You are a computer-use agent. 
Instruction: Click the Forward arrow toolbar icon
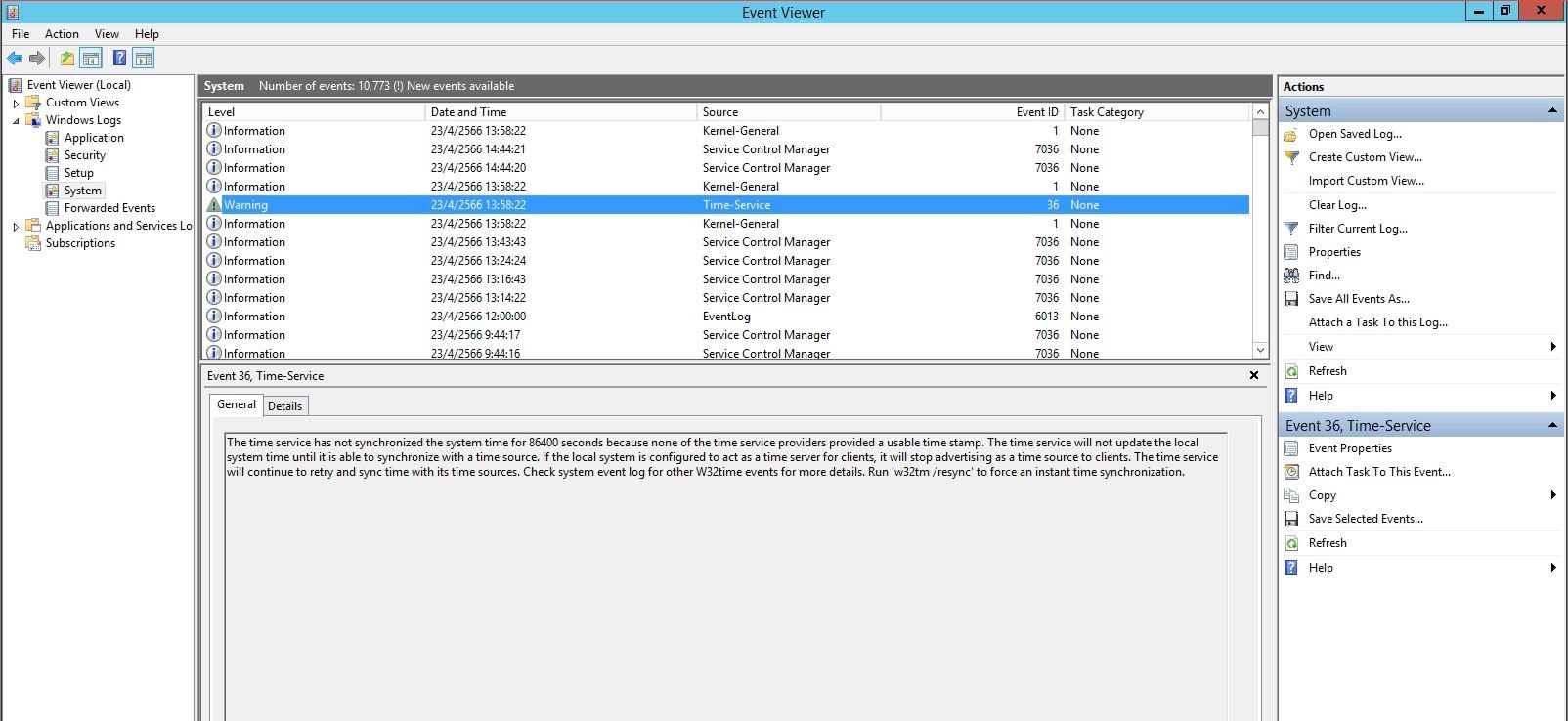[37, 59]
